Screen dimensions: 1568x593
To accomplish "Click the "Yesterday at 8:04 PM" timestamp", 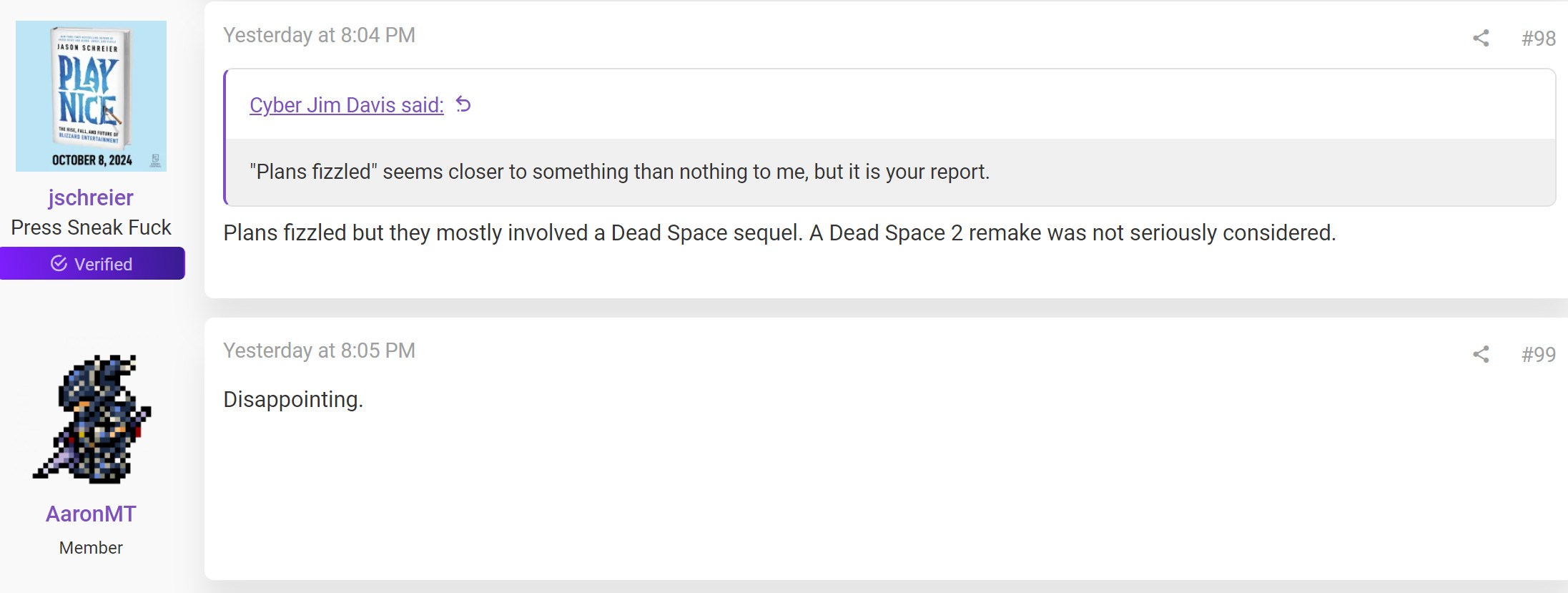I will (x=319, y=35).
